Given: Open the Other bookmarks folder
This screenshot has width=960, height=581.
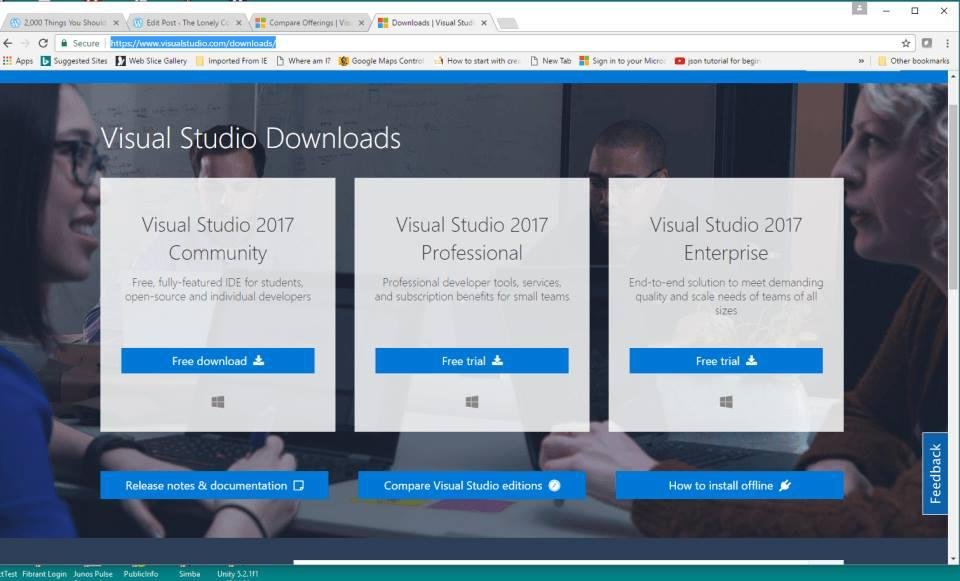Looking at the screenshot, I should pyautogui.click(x=913, y=61).
